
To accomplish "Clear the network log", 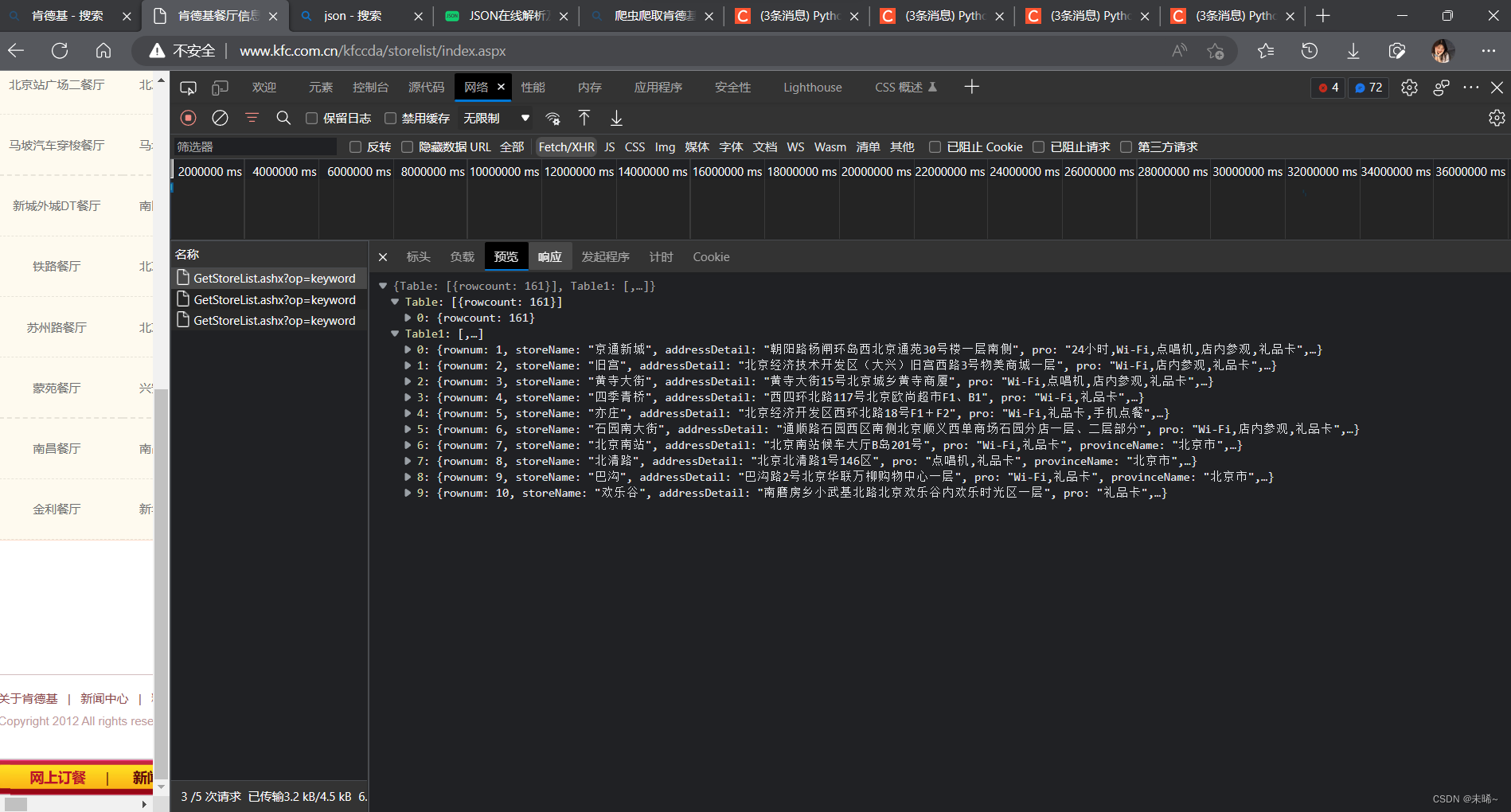I will pos(221,118).
